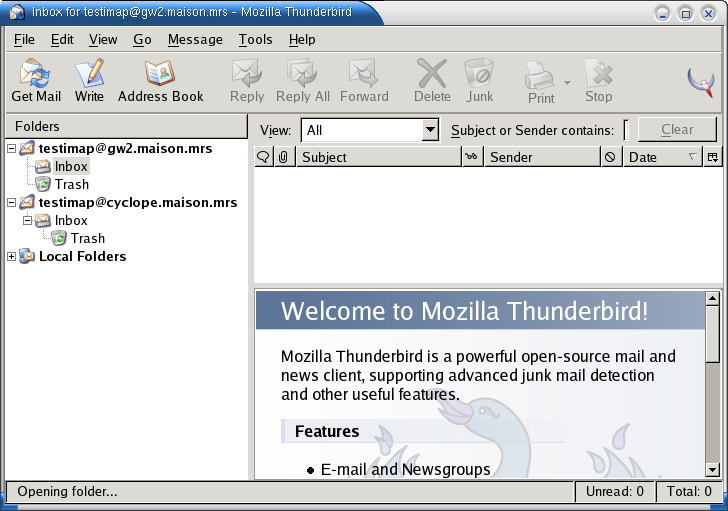Open the Message menu
Viewport: 728px width, 511px height.
pyautogui.click(x=195, y=39)
